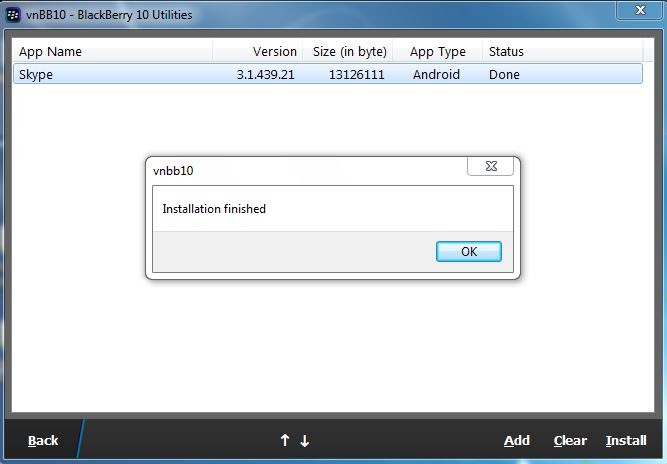Confirm Installation finished with OK button
The height and width of the screenshot is (464, 667).
coord(469,251)
